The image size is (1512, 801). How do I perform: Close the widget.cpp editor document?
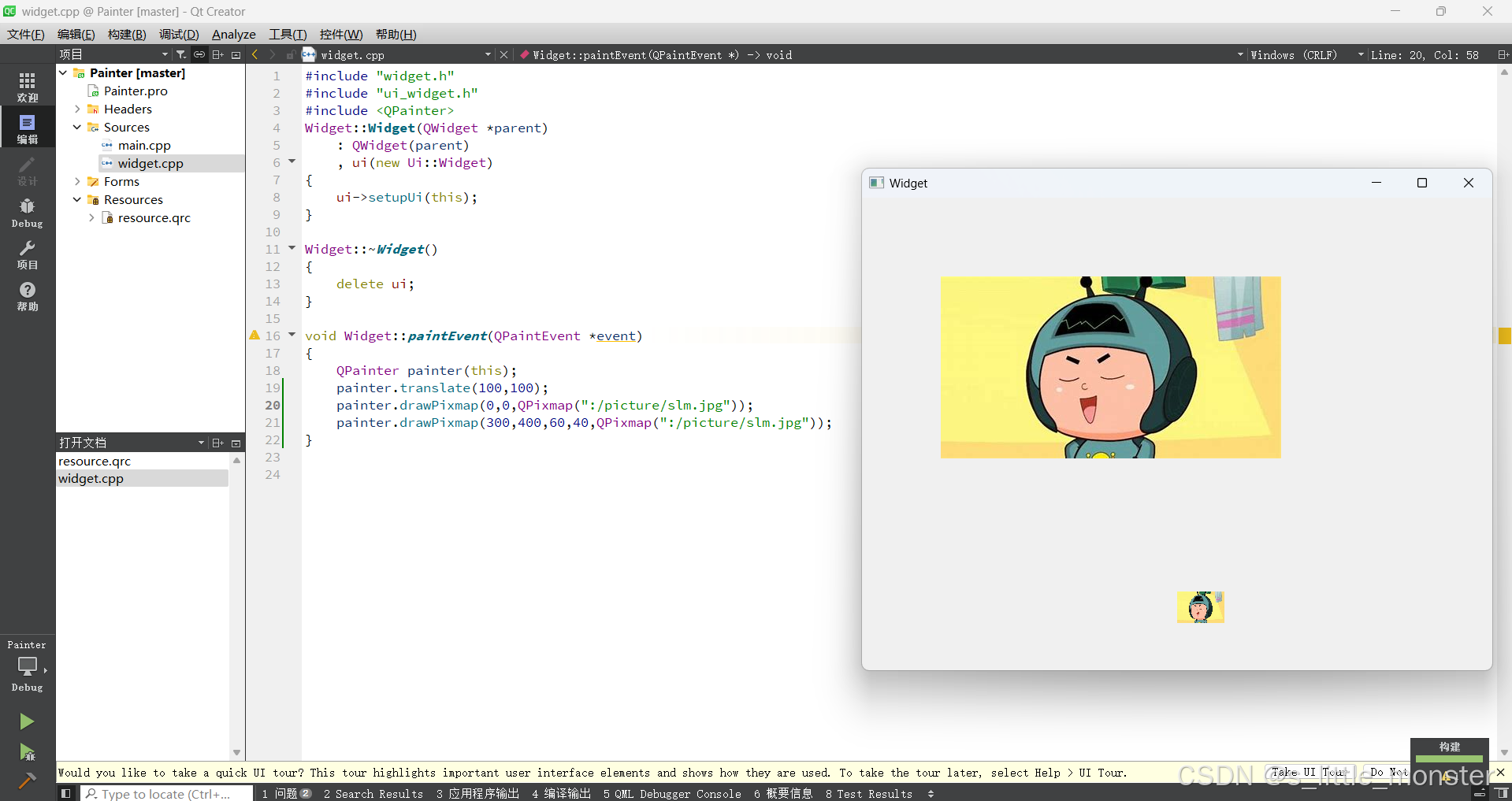pyautogui.click(x=504, y=54)
